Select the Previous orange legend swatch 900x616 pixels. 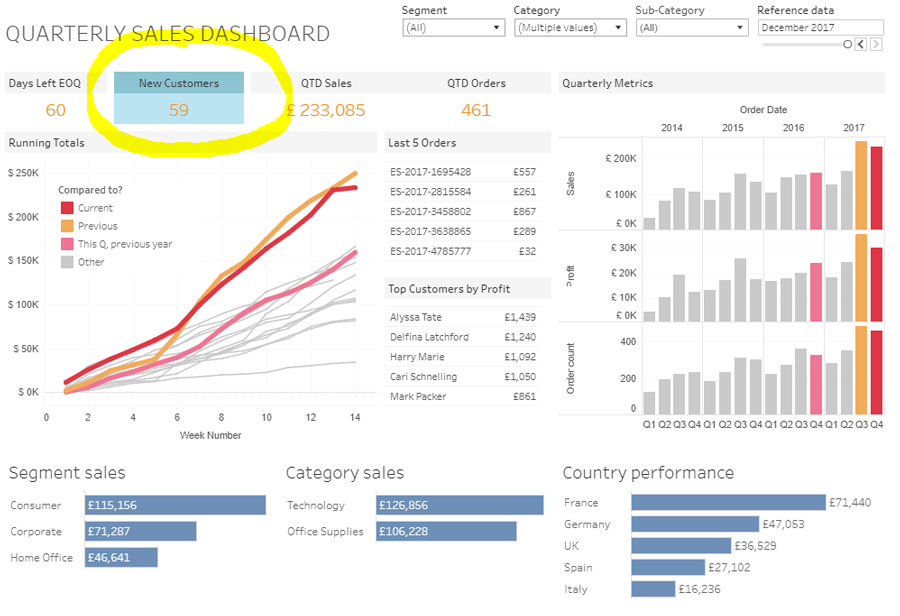coord(67,226)
